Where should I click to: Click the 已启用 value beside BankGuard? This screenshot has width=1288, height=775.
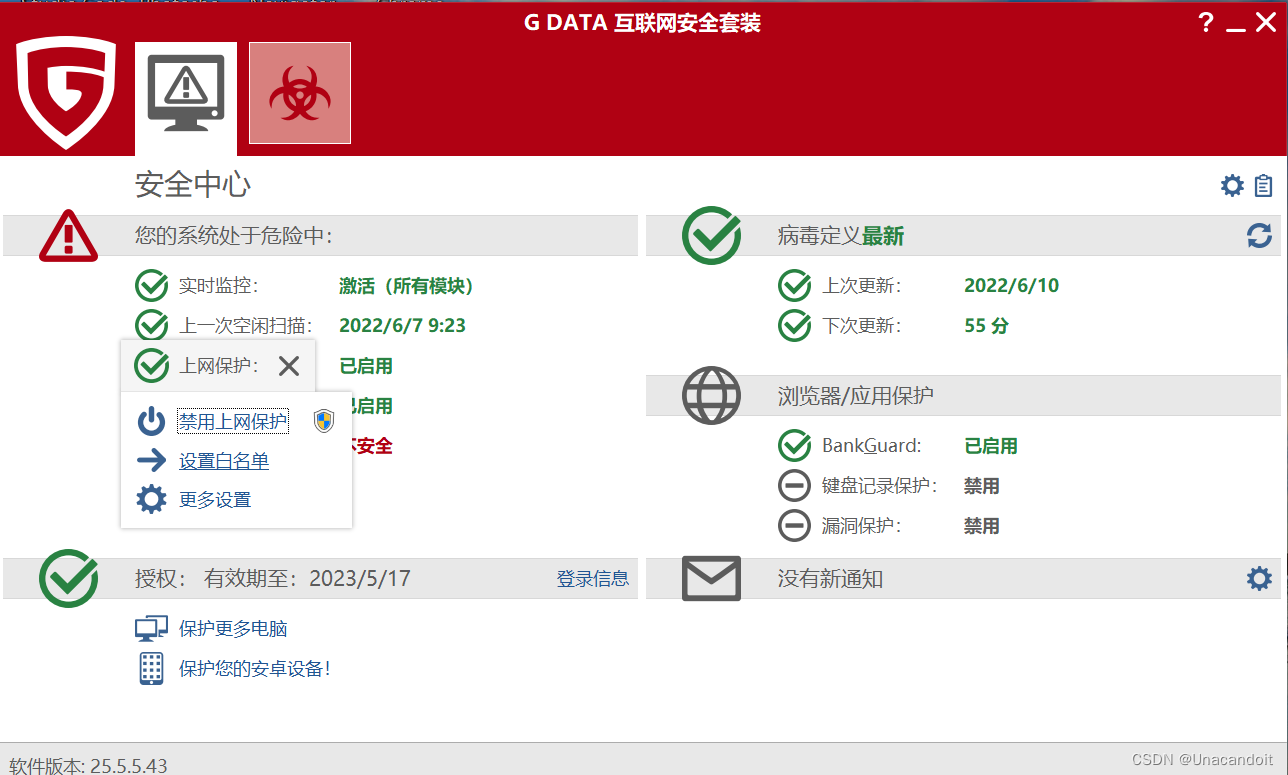click(x=991, y=446)
